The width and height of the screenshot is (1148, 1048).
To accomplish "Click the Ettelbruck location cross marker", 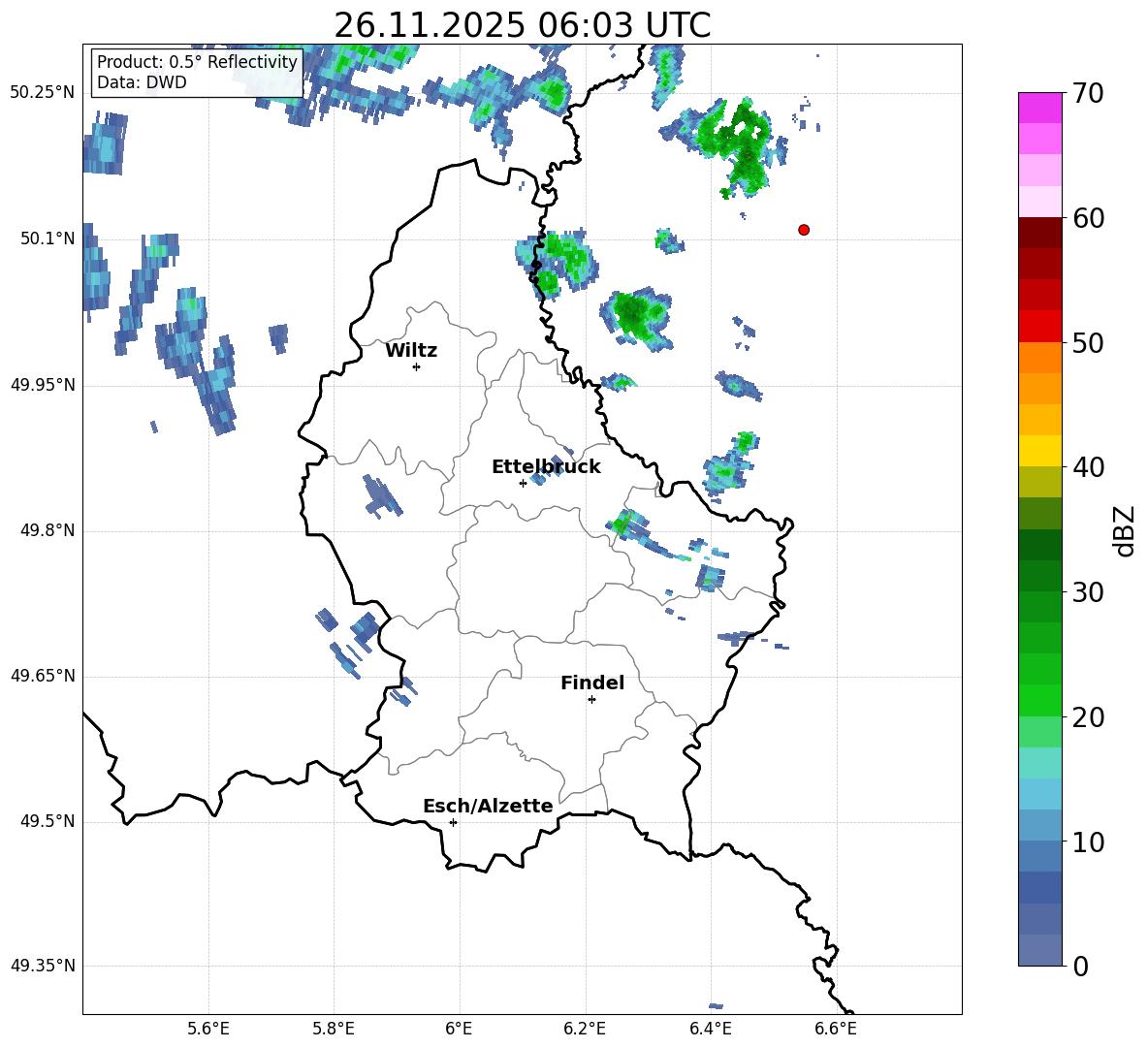I will click(x=523, y=483).
